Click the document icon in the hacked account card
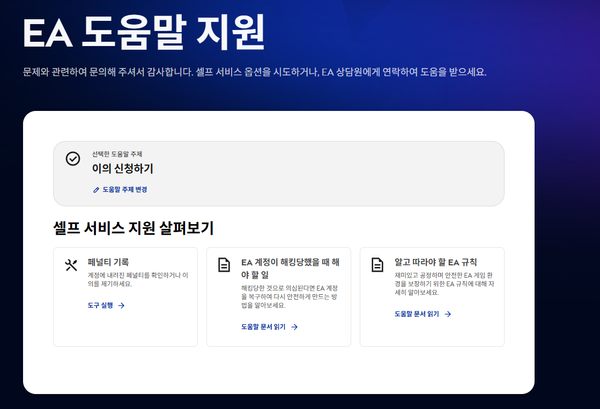Screen dimensions: 600x409 click(x=224, y=264)
